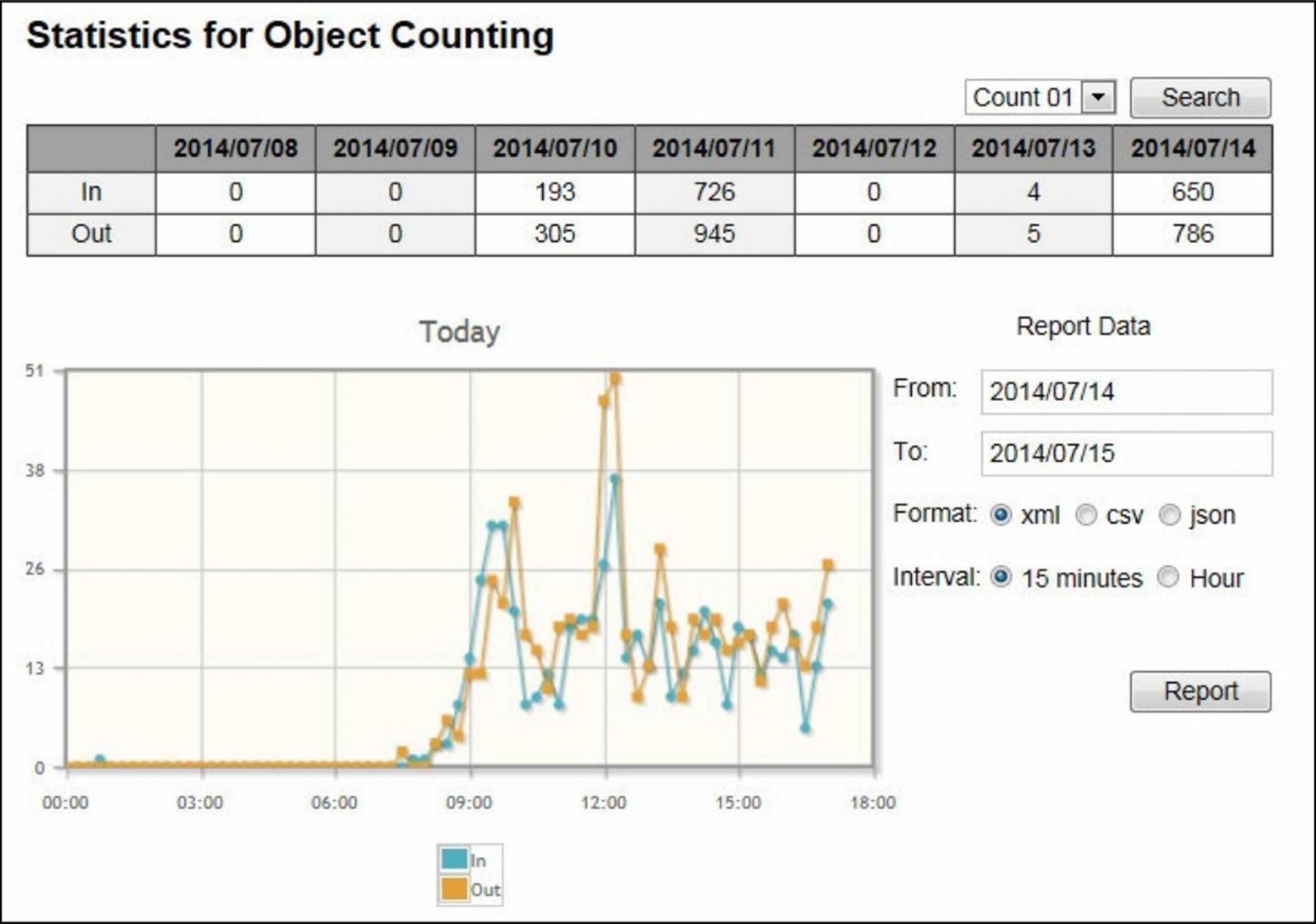Select the json format radio button
This screenshot has width=1316, height=924.
point(1170,515)
